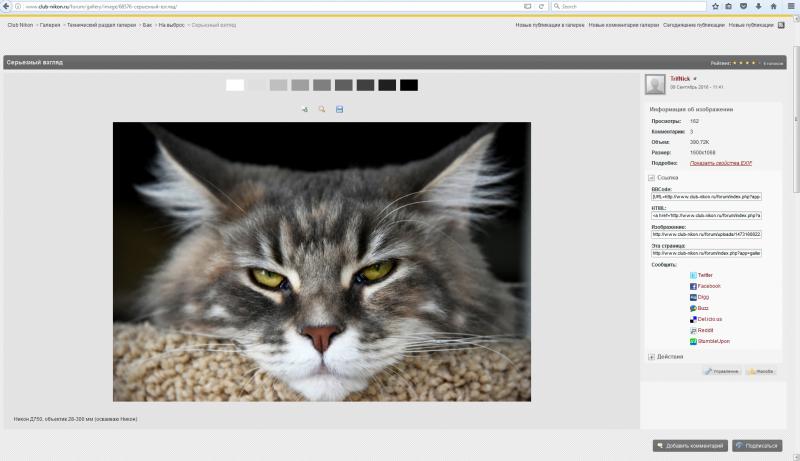Bookmark this page with the star icon
Viewport: 800px width, 461px height.
click(715, 7)
